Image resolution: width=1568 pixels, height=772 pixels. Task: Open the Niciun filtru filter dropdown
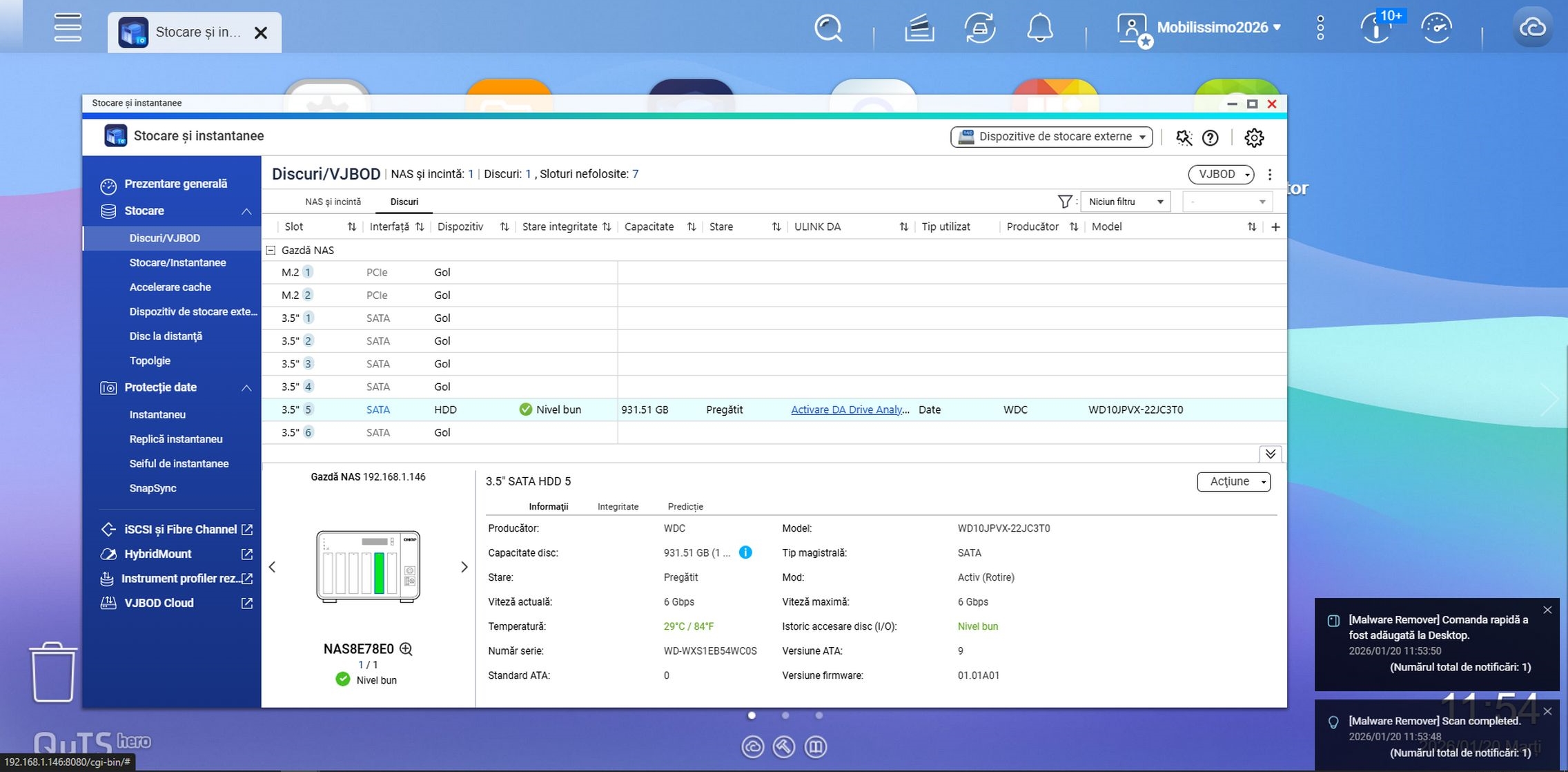point(1125,202)
